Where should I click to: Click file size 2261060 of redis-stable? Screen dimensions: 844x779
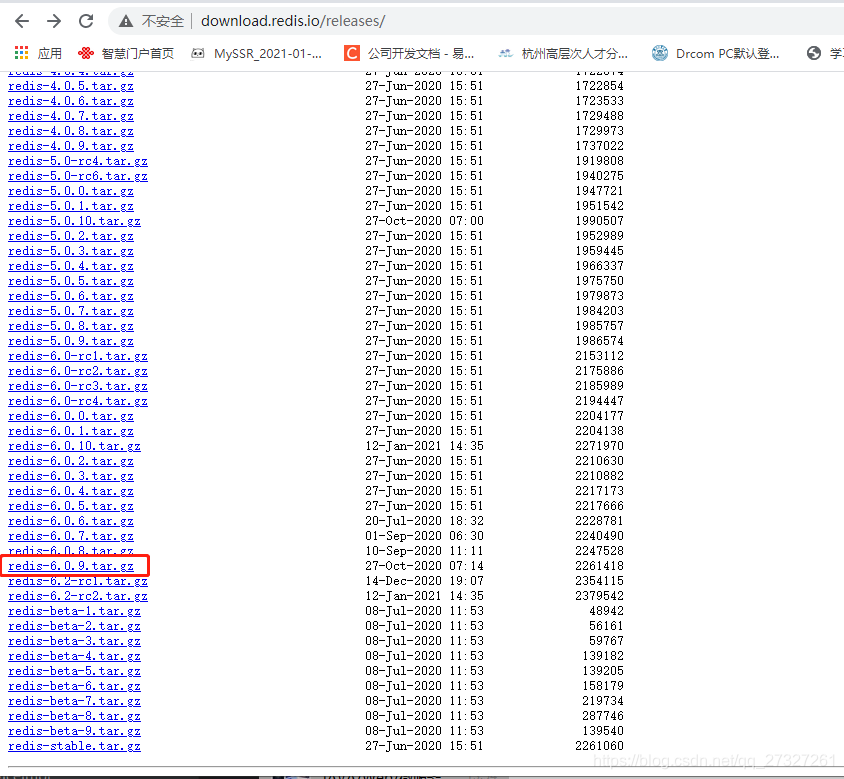coord(599,746)
